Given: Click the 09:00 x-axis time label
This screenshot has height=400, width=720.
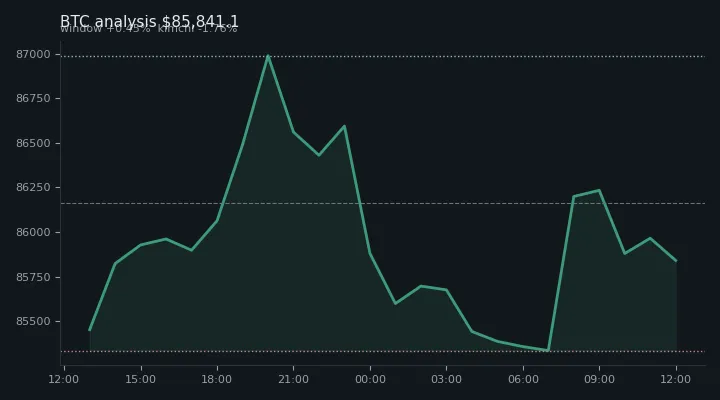Looking at the screenshot, I should pyautogui.click(x=599, y=379).
